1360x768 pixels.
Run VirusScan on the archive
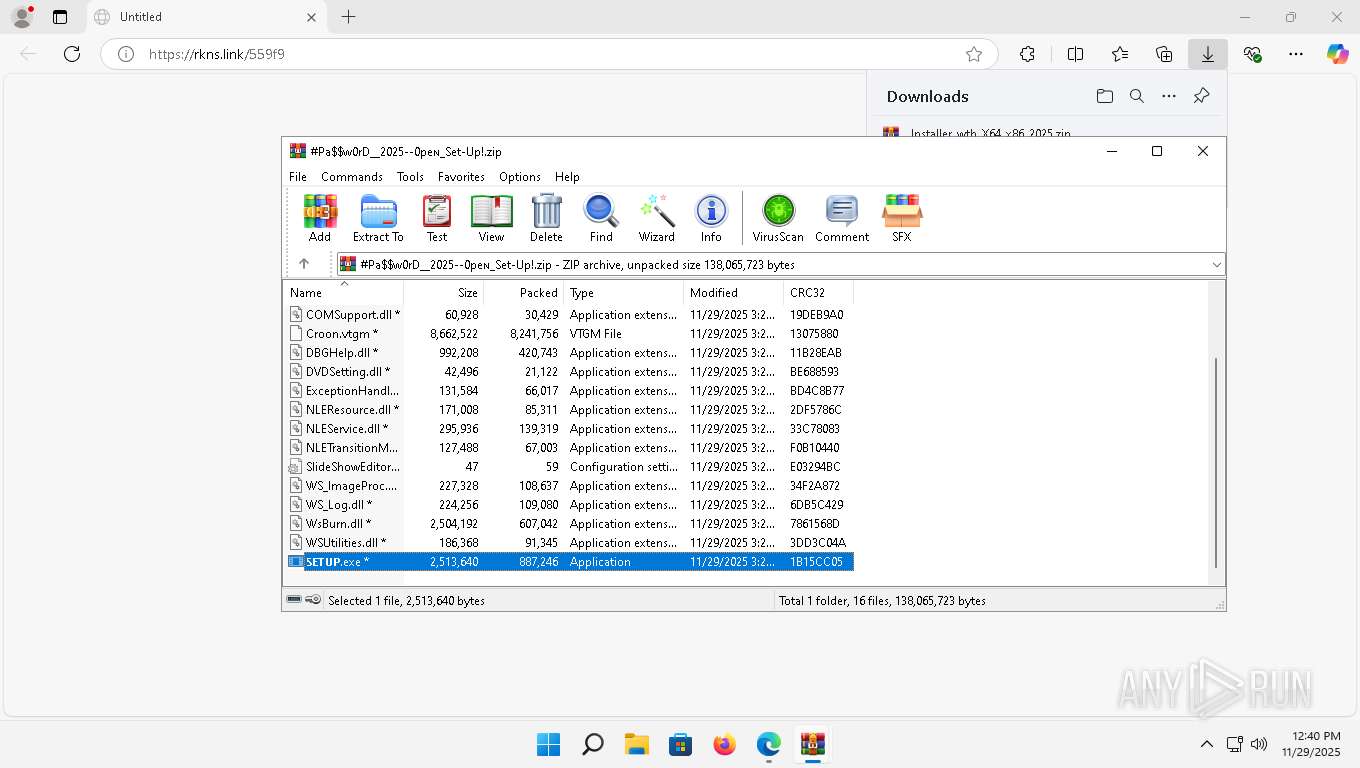(778, 218)
